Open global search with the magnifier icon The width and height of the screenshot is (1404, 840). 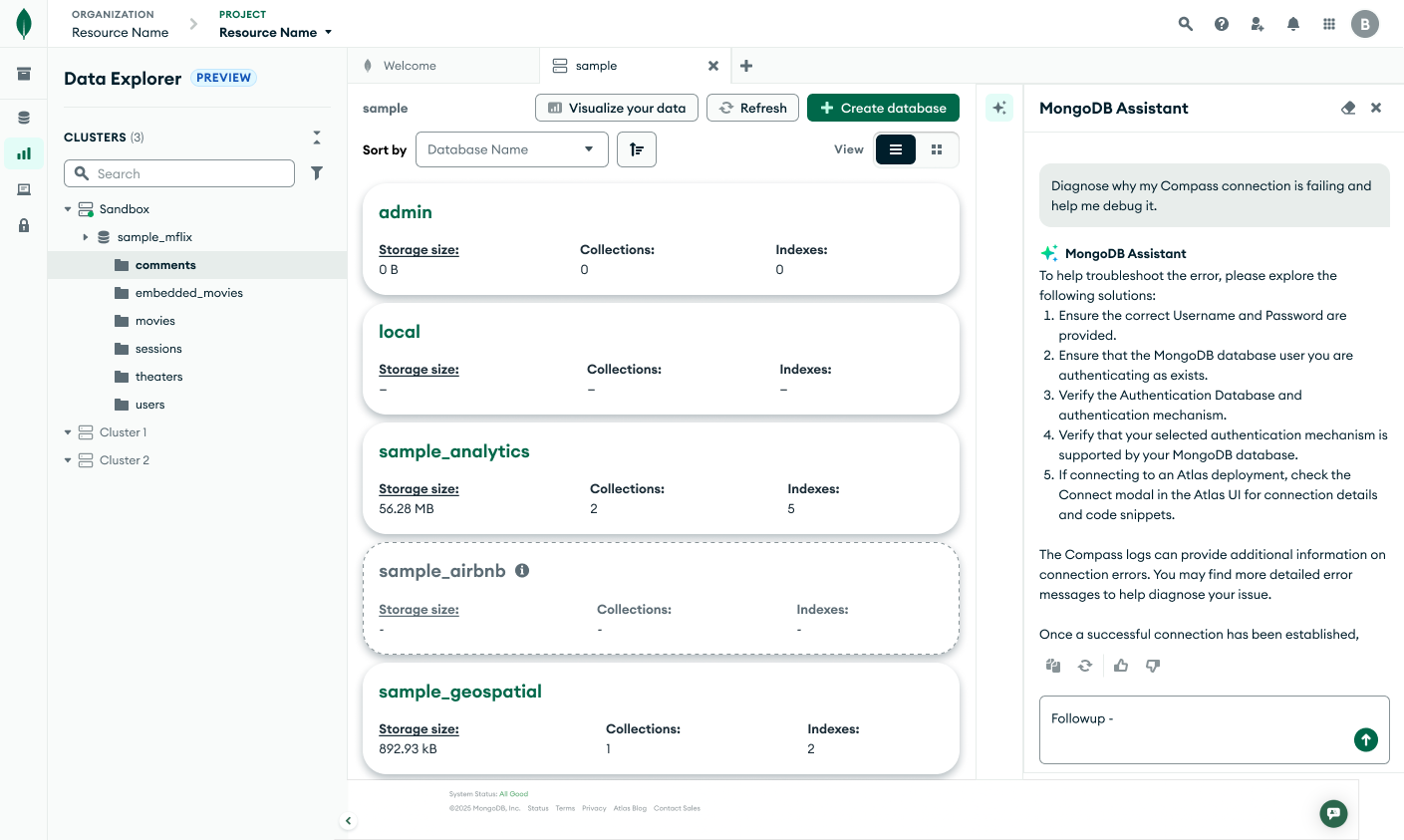1185,23
